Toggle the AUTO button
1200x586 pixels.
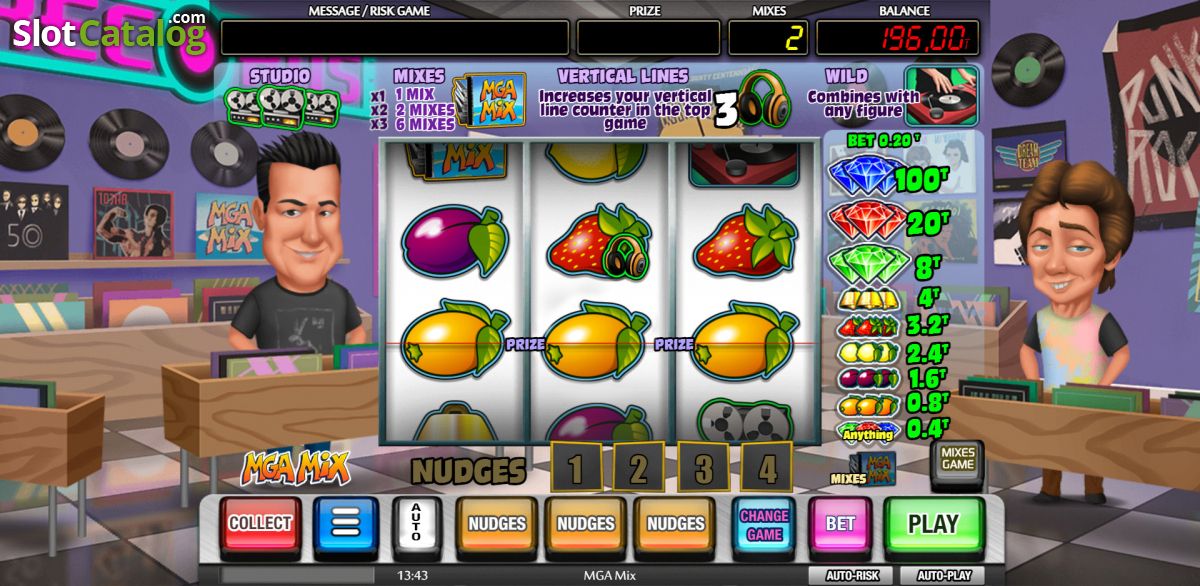[416, 524]
